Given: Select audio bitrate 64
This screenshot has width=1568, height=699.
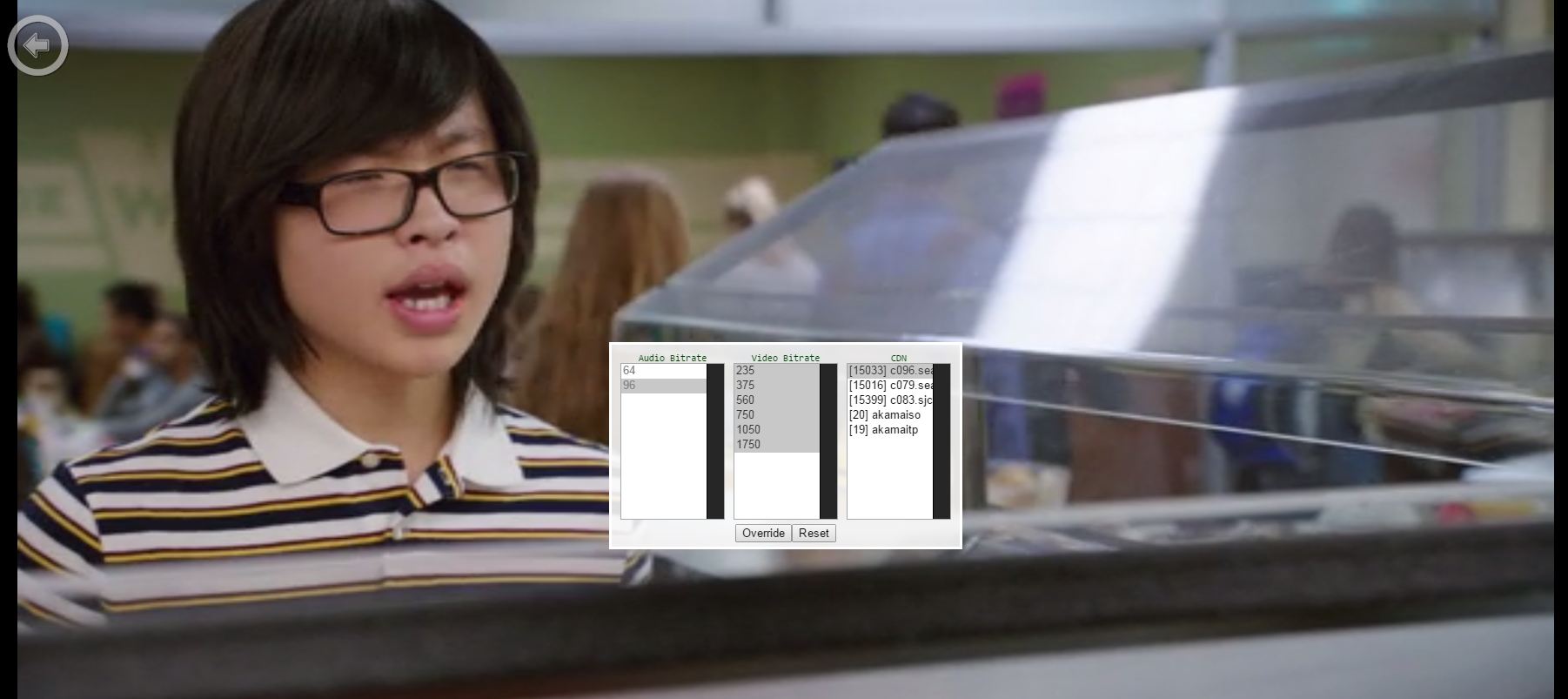Looking at the screenshot, I should click(x=664, y=371).
